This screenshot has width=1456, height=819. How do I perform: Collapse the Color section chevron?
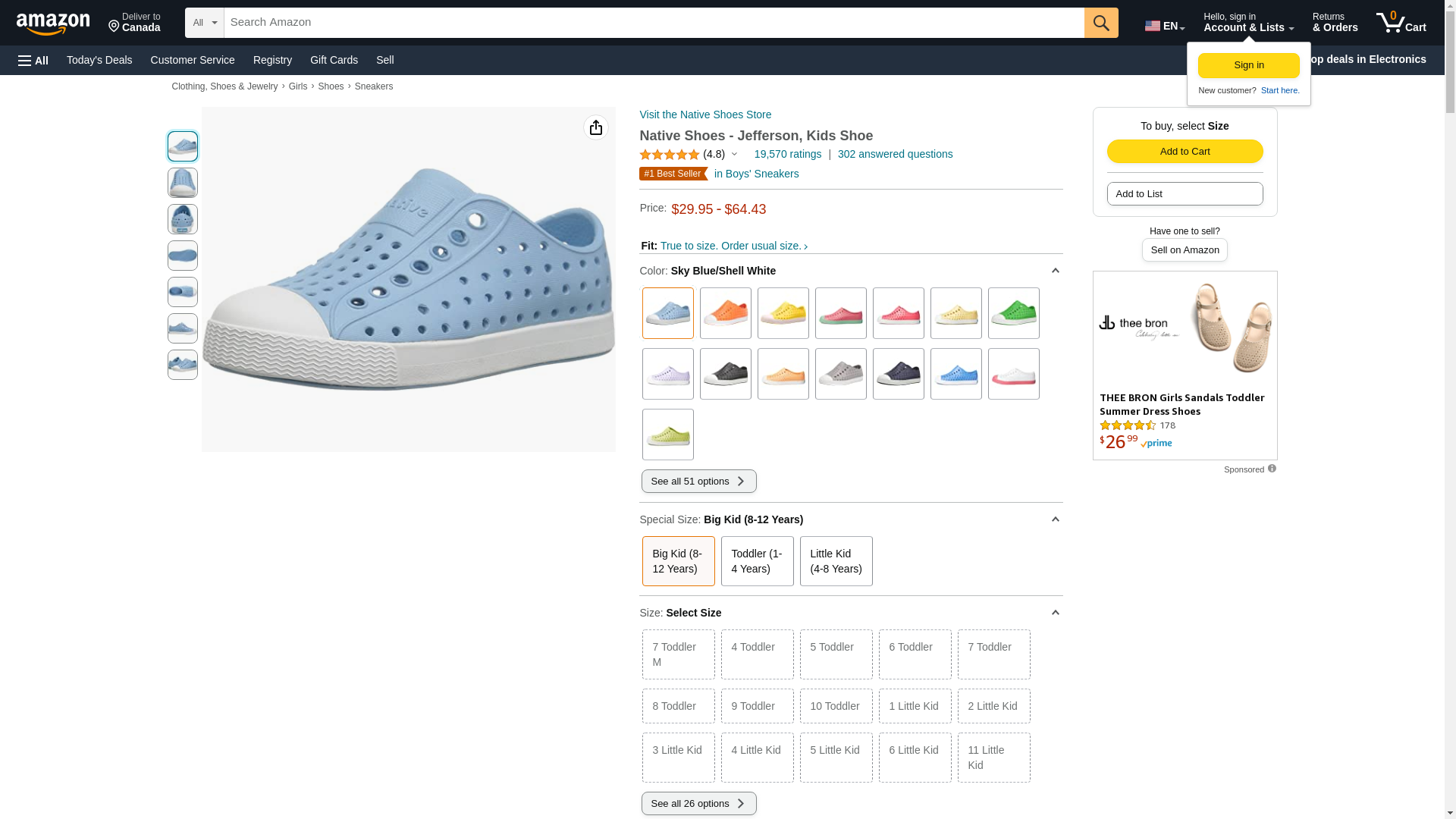(1055, 271)
